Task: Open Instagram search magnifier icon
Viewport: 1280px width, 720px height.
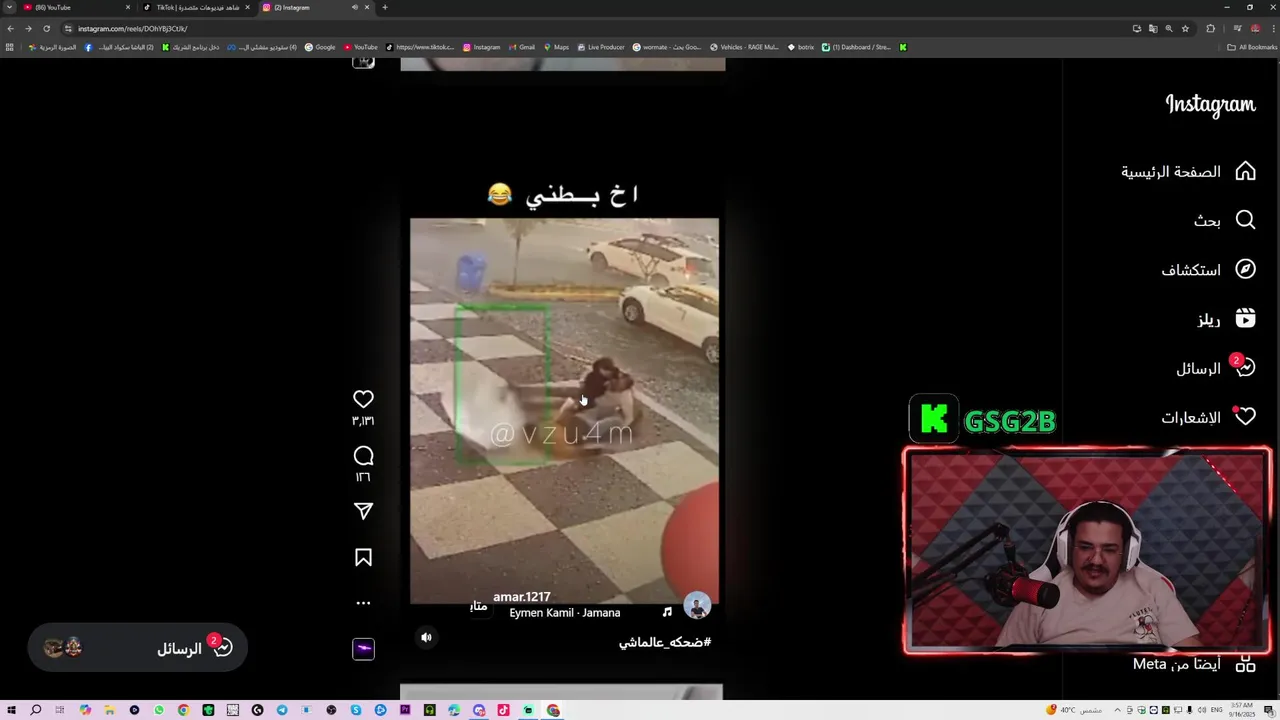Action: pos(1245,220)
